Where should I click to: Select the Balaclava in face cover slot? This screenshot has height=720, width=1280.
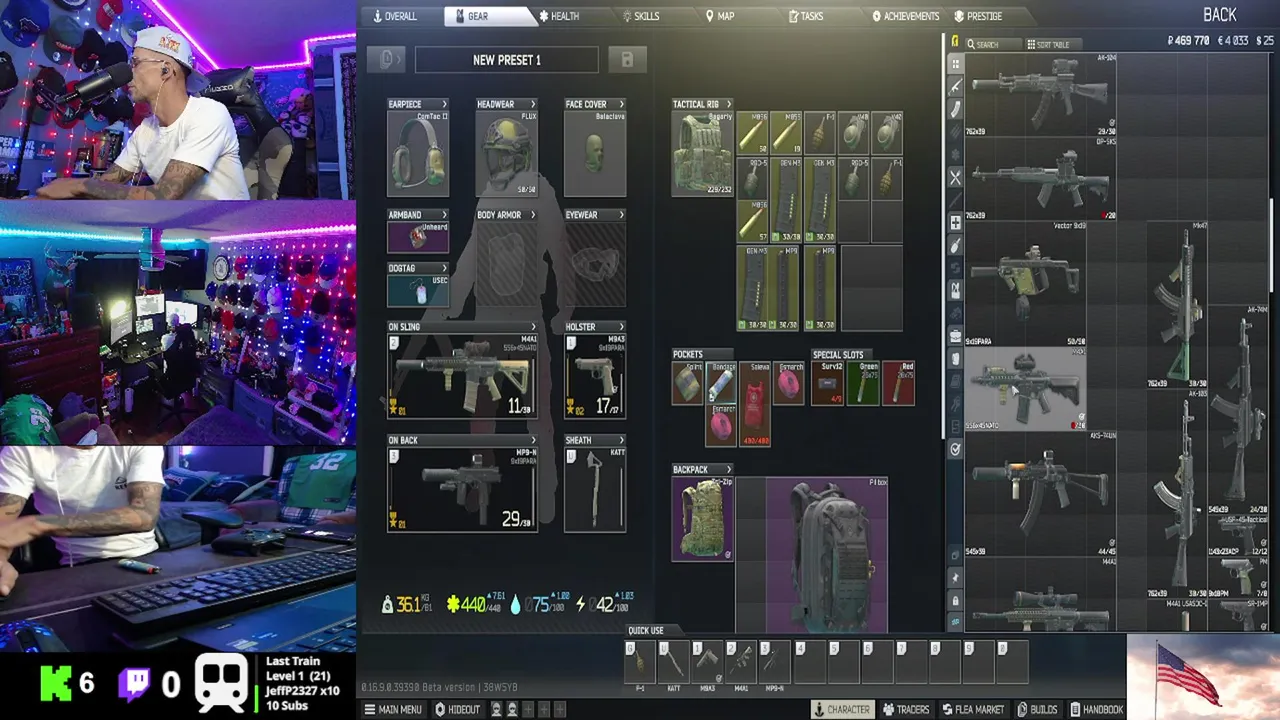[x=595, y=153]
